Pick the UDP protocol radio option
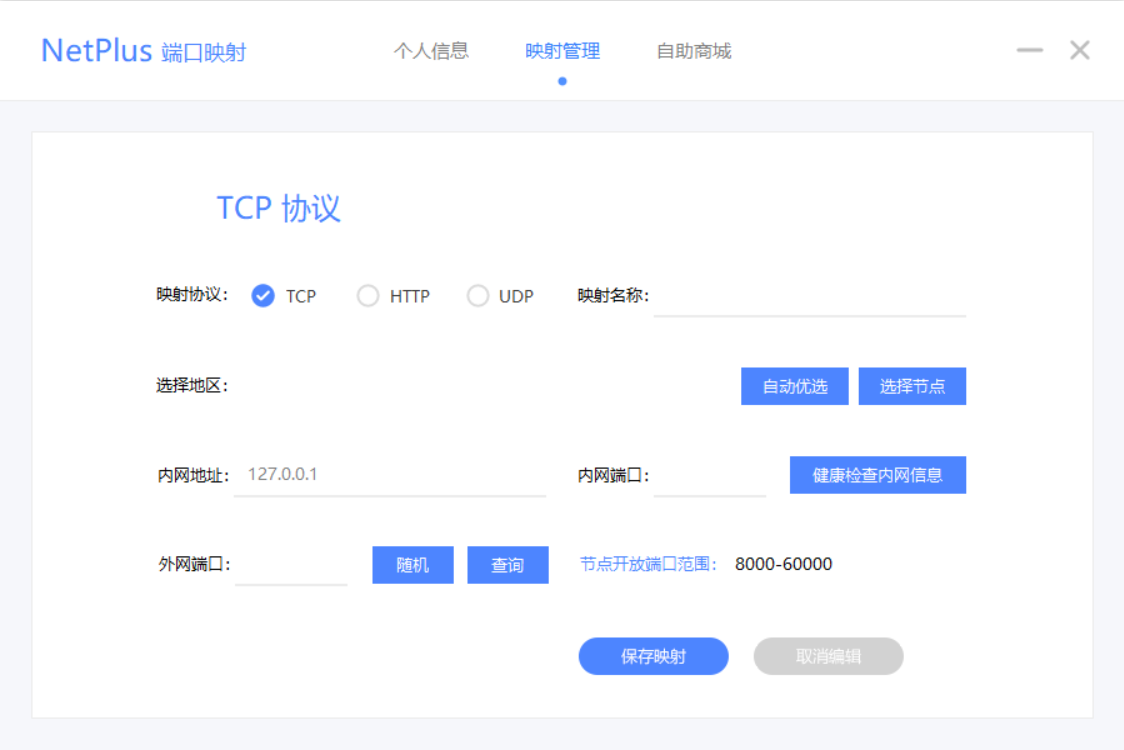The height and width of the screenshot is (750, 1124). click(x=478, y=296)
